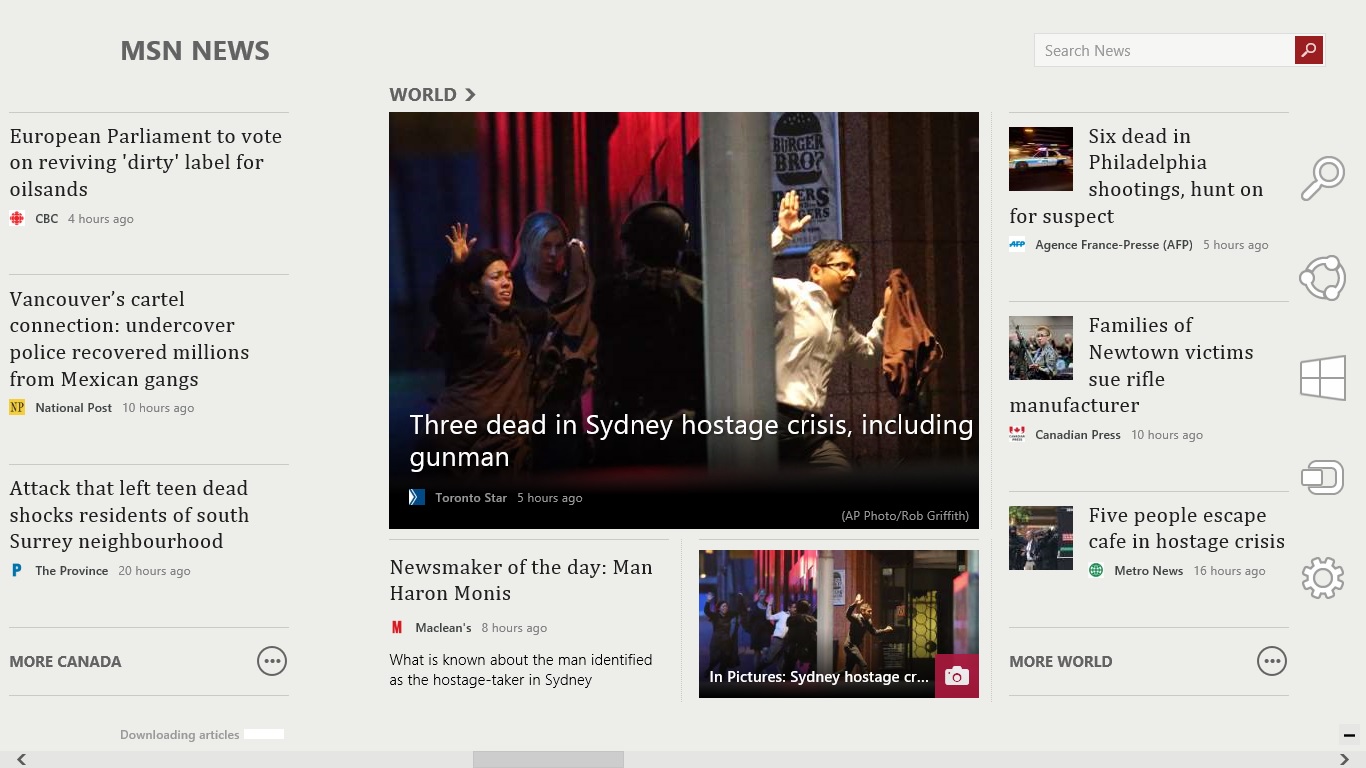Click the Search News input field
The width and height of the screenshot is (1366, 768).
tap(1164, 50)
